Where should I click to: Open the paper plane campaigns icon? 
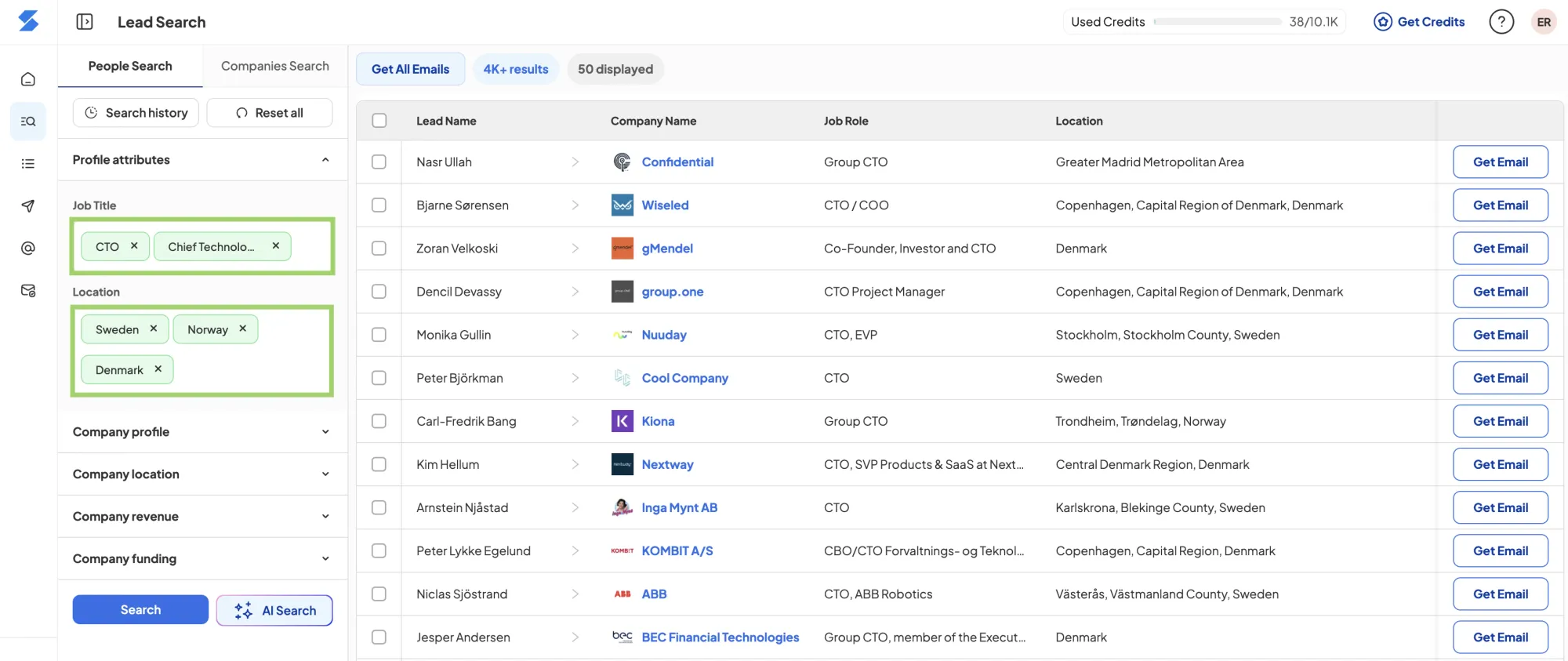coord(28,206)
